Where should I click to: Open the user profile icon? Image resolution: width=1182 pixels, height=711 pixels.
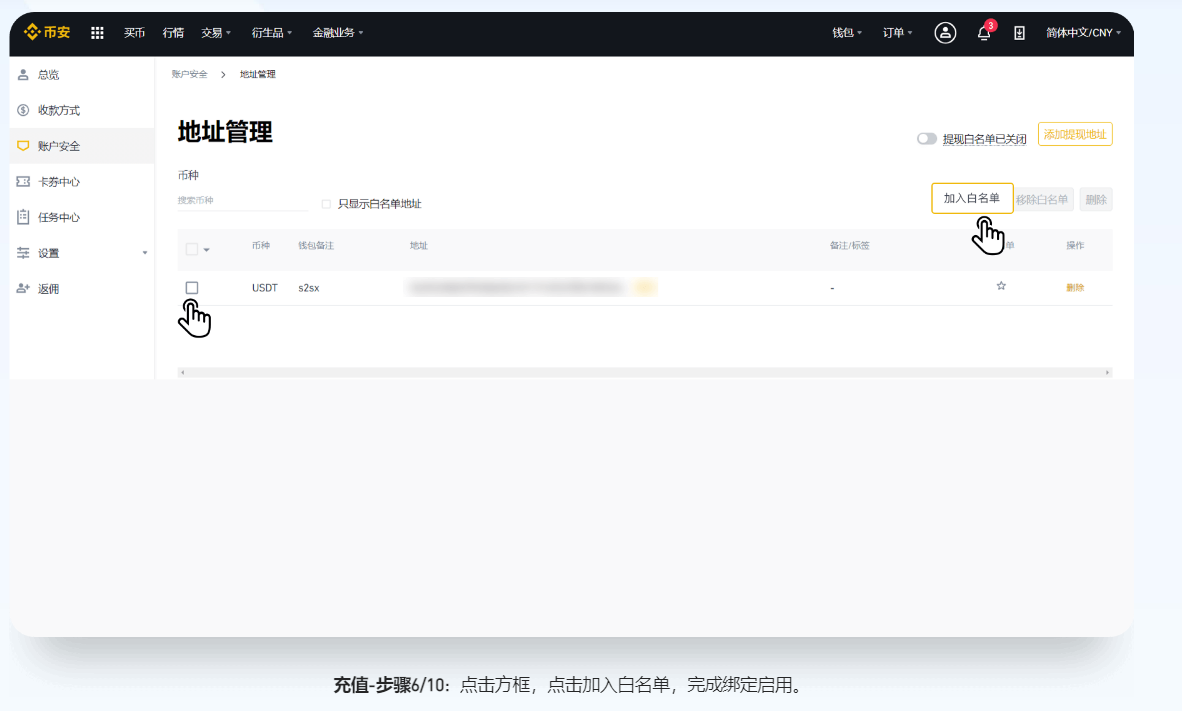tap(944, 33)
